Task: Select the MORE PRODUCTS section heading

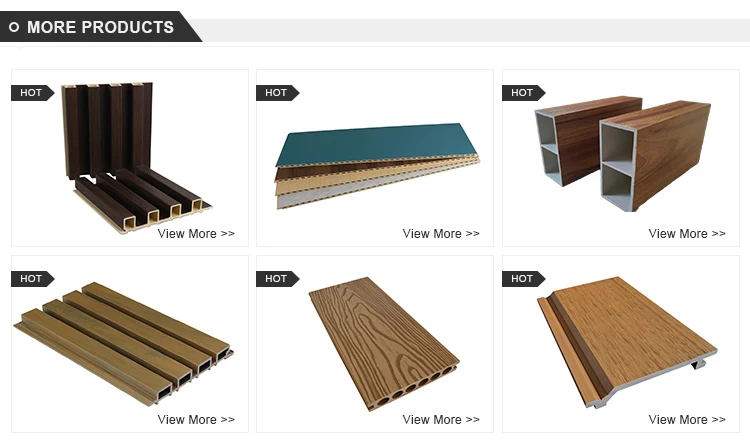Action: (100, 27)
